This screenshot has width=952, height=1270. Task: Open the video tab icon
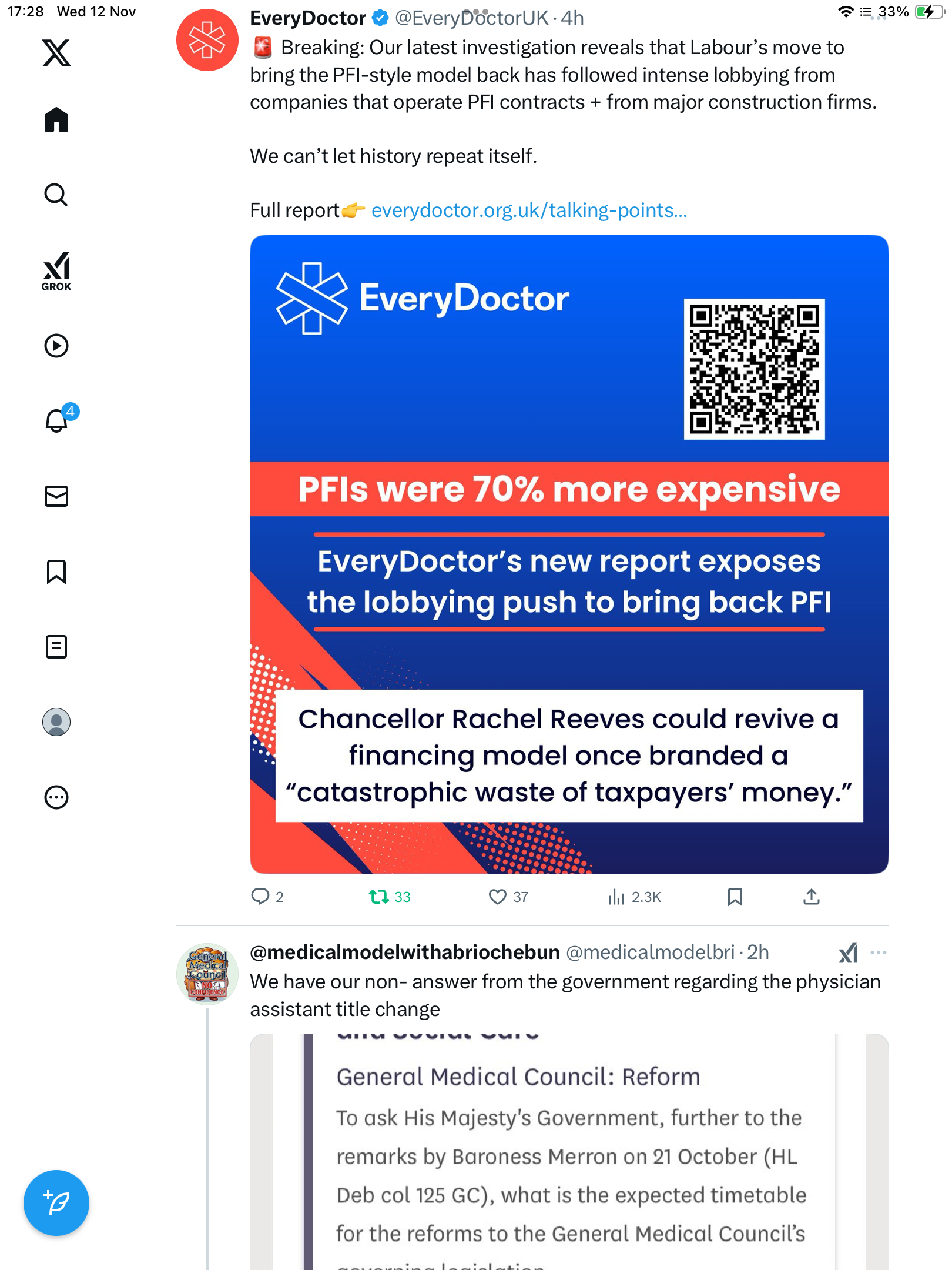(x=56, y=346)
